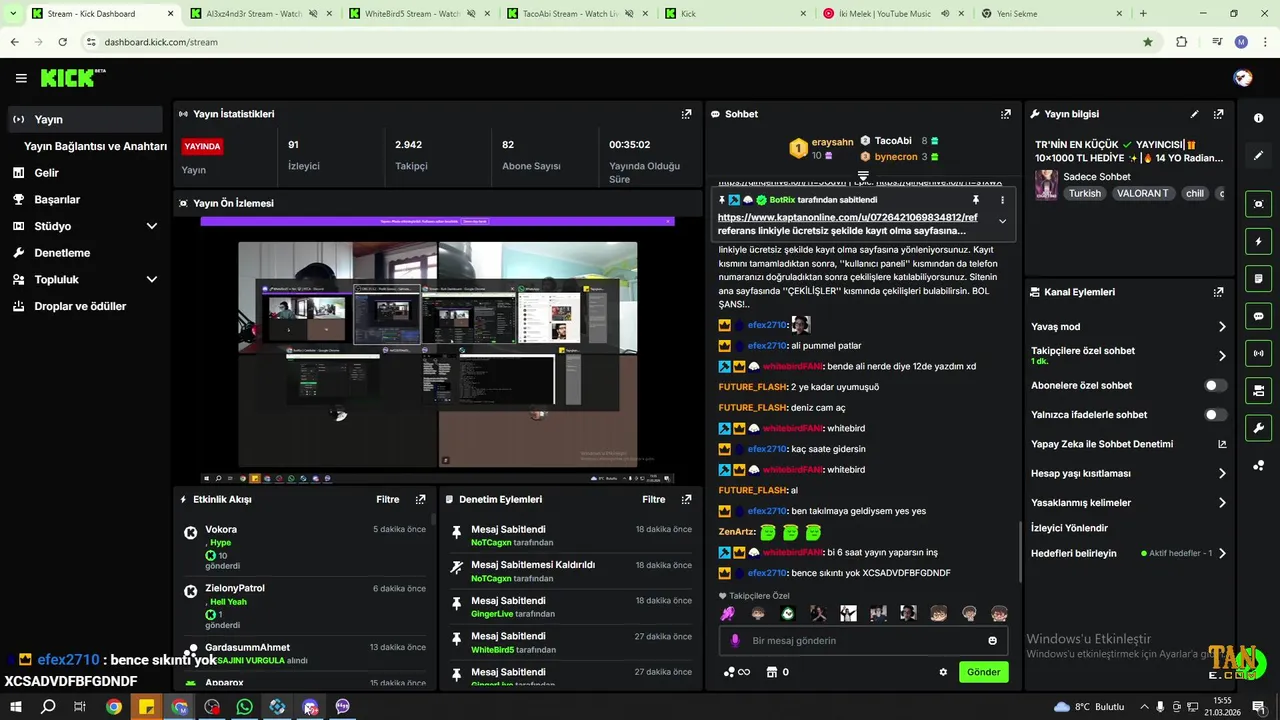Viewport: 1280px width, 720px height.
Task: Toggle the channel actions icon in right sidebar
Action: click(x=1258, y=390)
